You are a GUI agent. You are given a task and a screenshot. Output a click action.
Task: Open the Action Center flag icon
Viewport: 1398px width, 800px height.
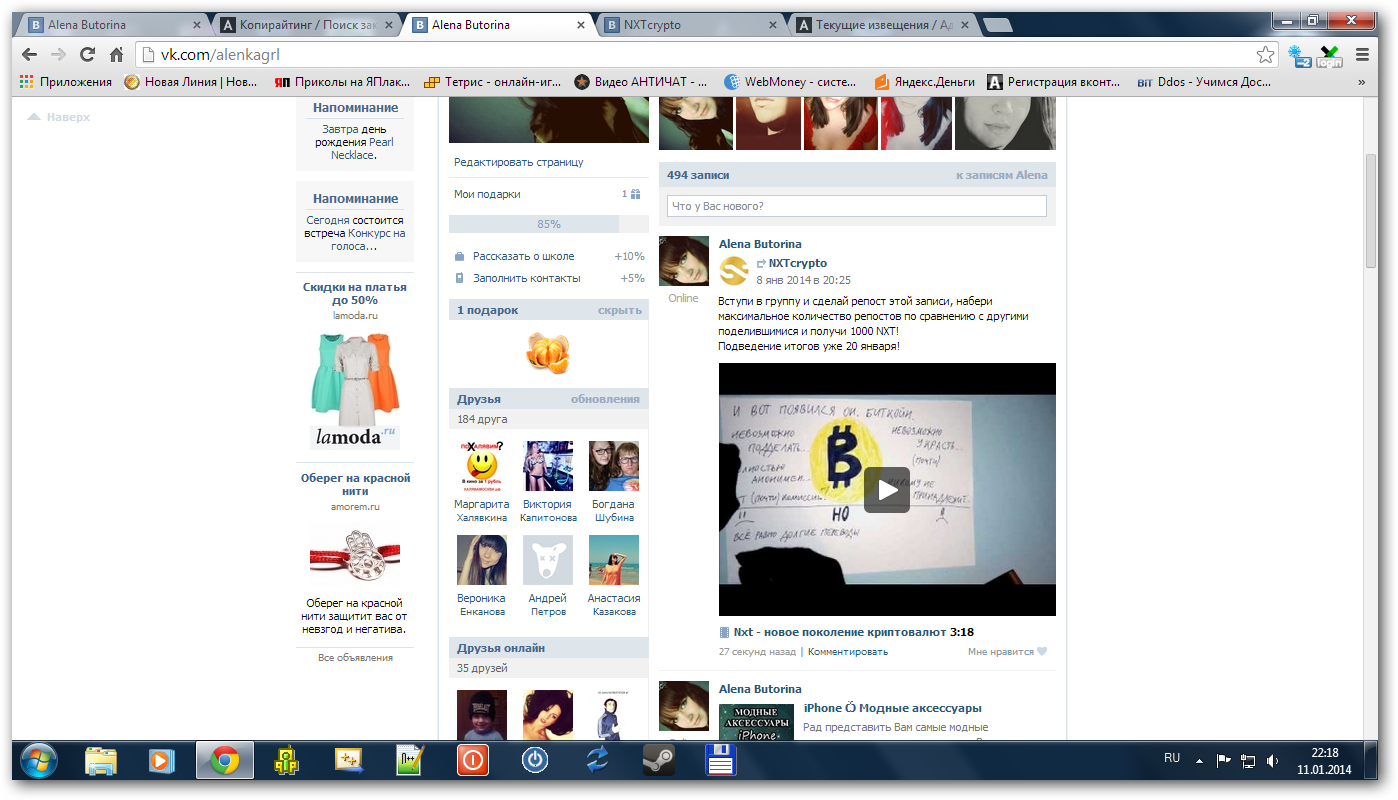click(1223, 761)
